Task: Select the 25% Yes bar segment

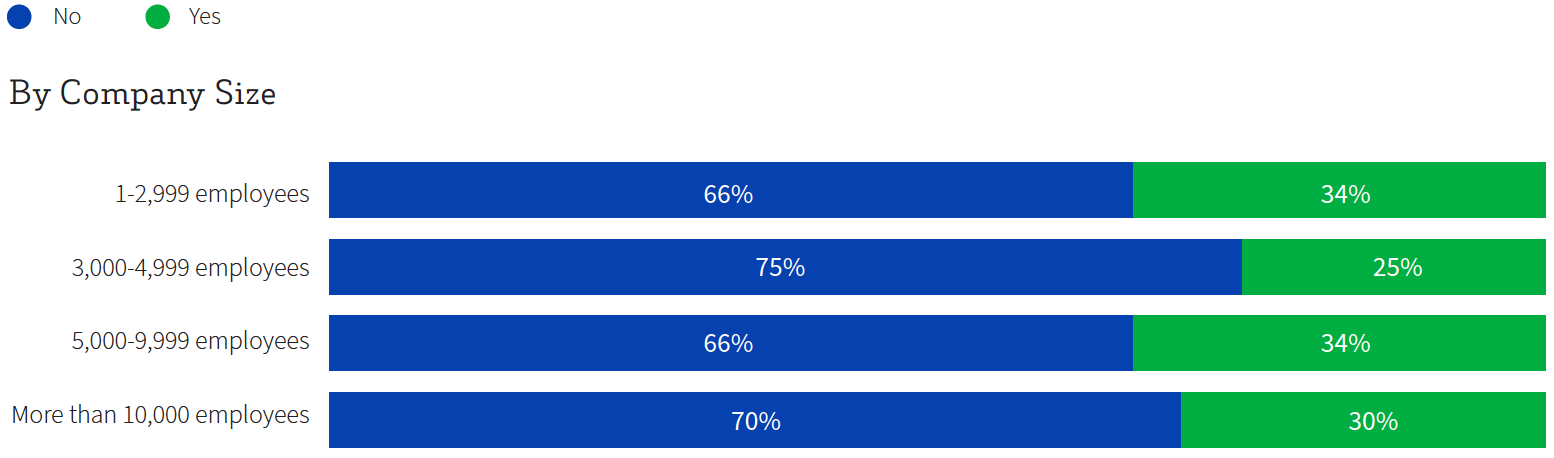Action: pyautogui.click(x=1394, y=267)
